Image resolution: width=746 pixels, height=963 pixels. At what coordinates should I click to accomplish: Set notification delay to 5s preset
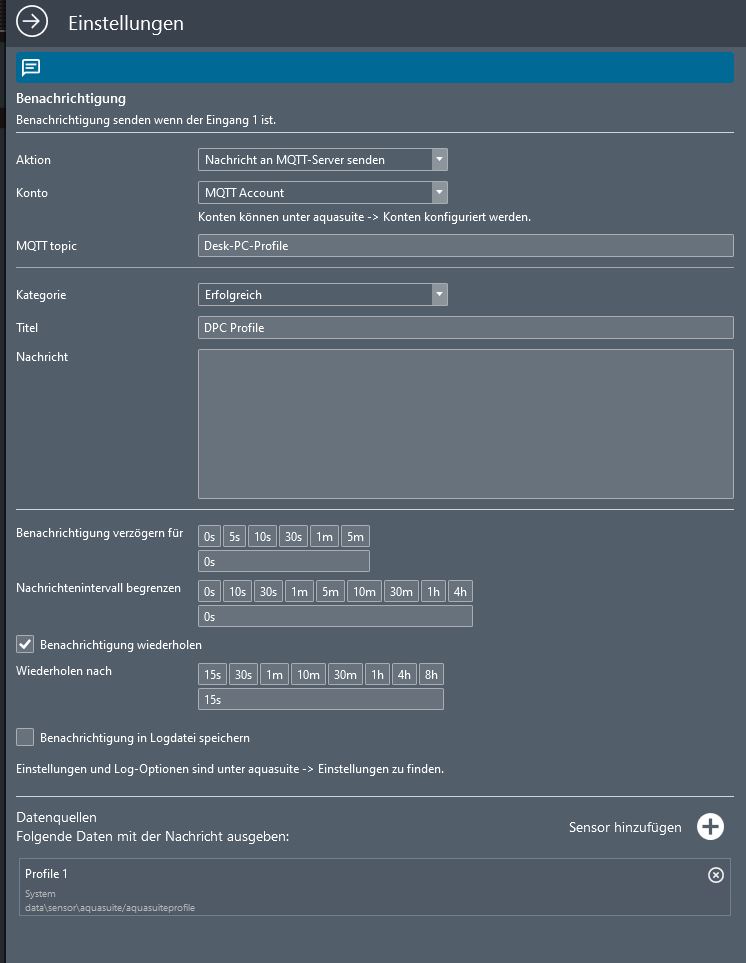234,537
